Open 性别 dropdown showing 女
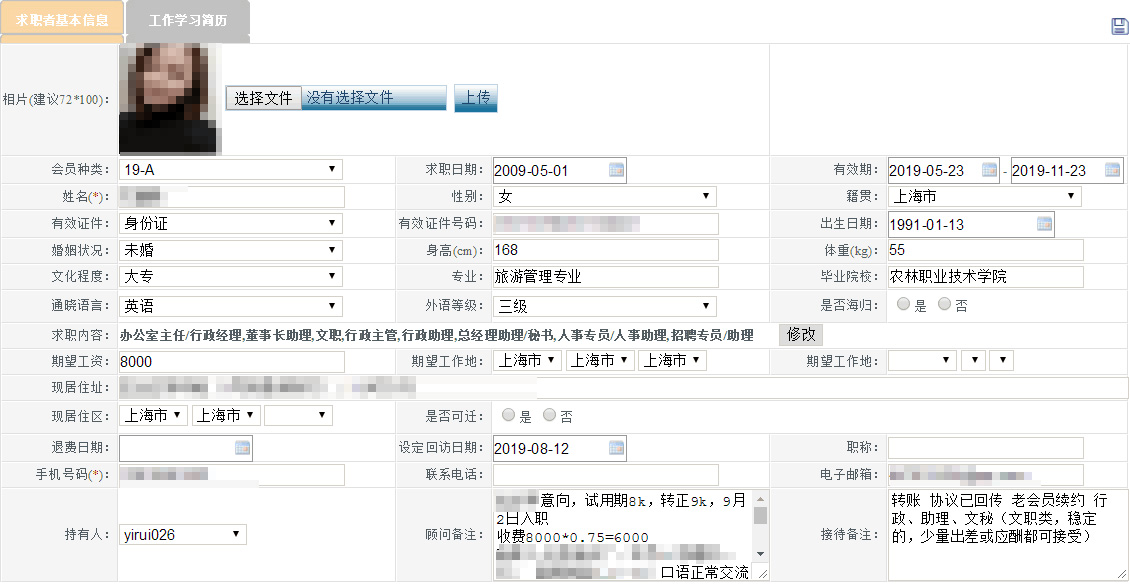This screenshot has width=1130, height=586. [605, 196]
